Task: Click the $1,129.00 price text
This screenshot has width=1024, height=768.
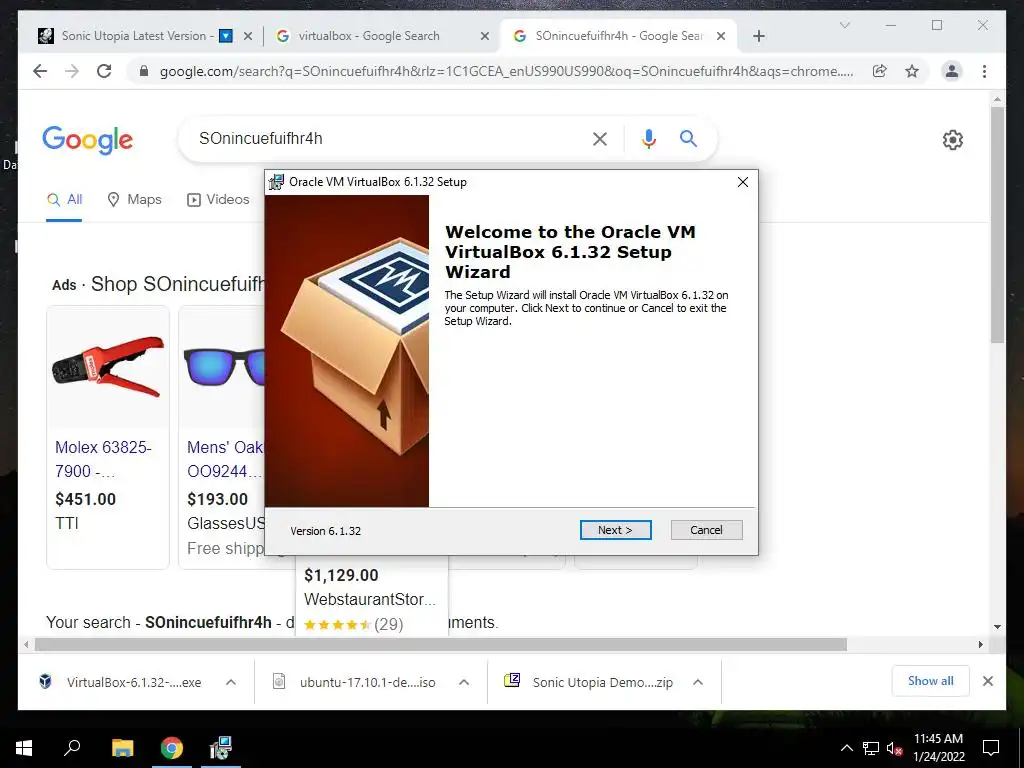Action: coord(341,575)
